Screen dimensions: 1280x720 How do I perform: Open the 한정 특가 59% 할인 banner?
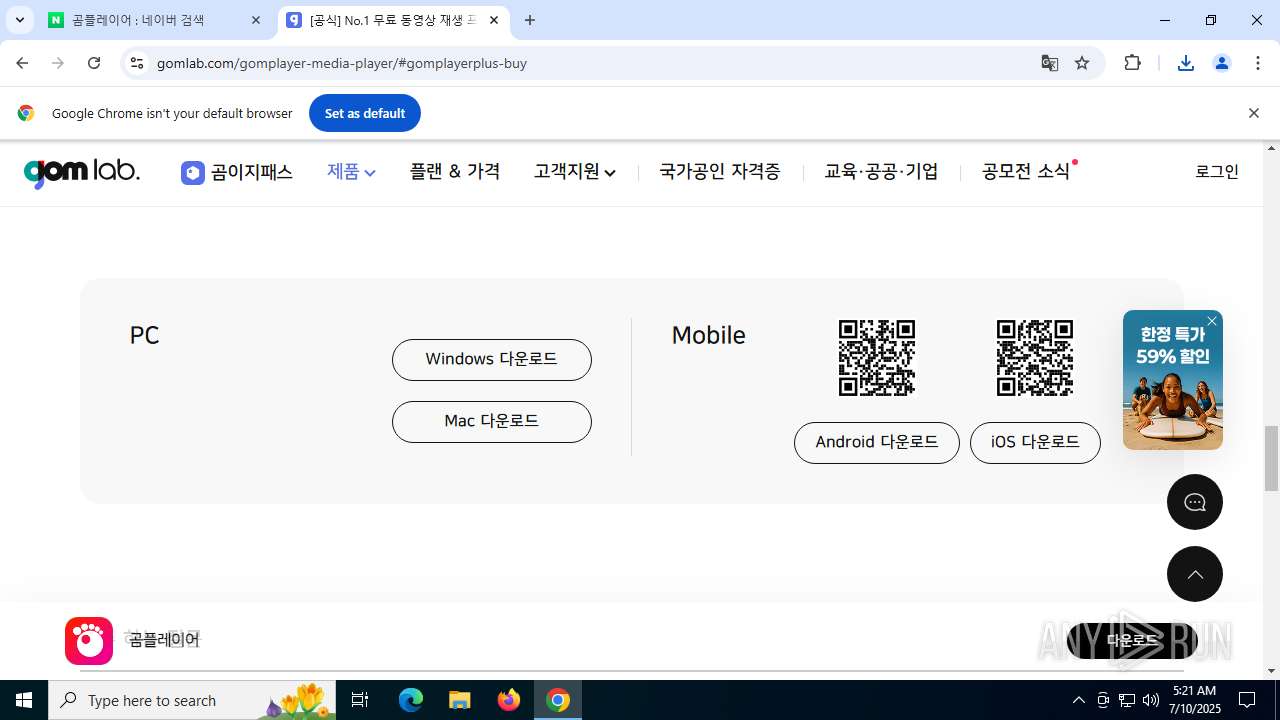1173,380
